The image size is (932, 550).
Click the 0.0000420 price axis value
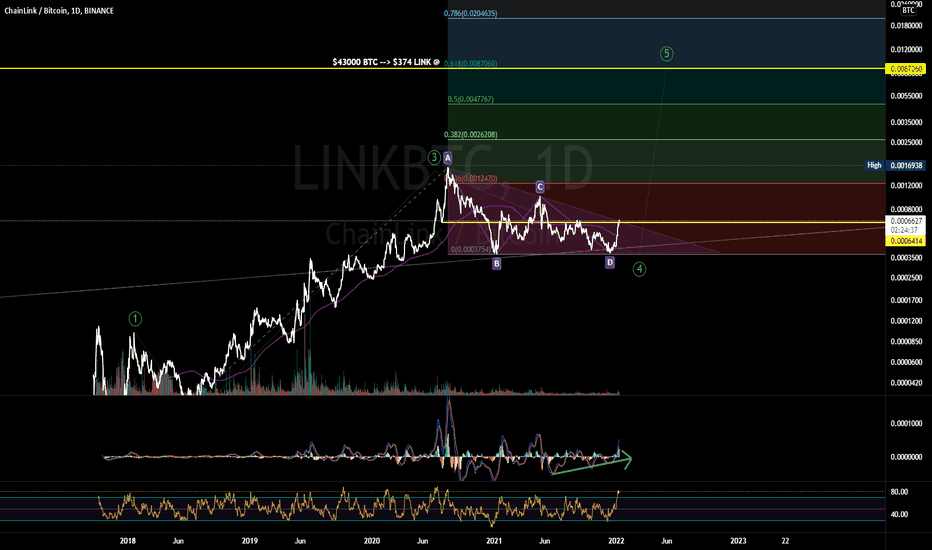pos(906,383)
